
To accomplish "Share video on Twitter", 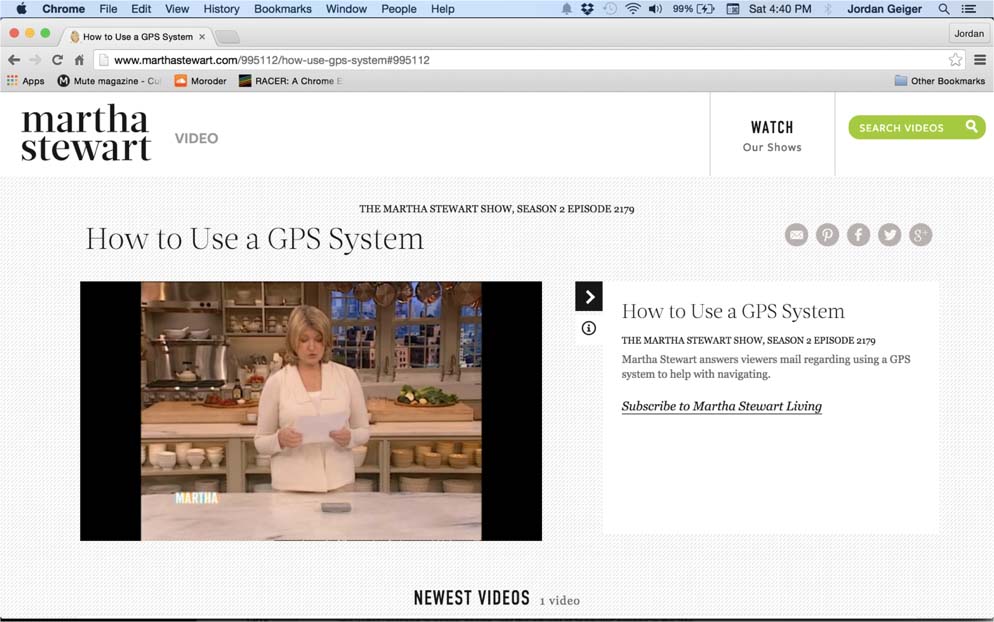I will pos(889,235).
